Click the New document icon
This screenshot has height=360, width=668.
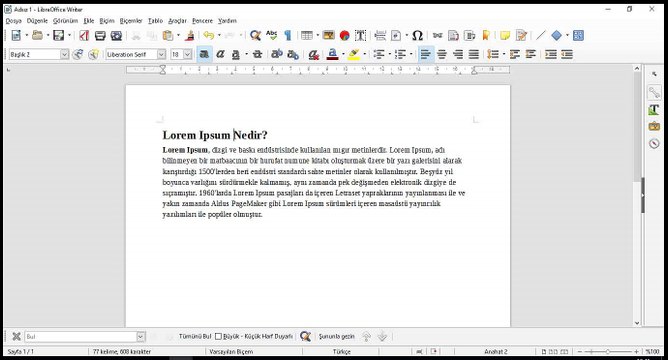[16, 35]
